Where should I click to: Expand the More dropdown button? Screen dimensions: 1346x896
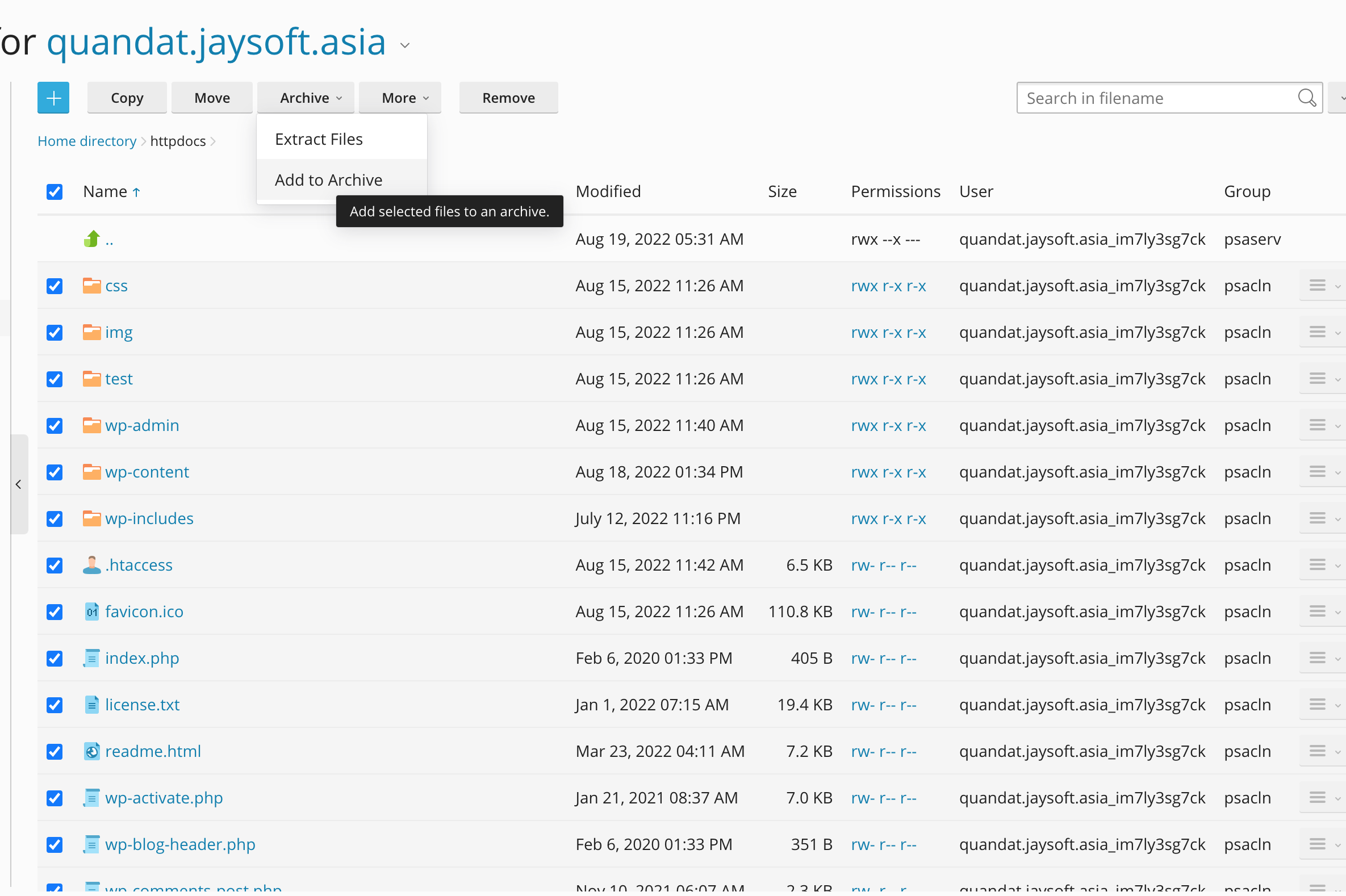399,98
